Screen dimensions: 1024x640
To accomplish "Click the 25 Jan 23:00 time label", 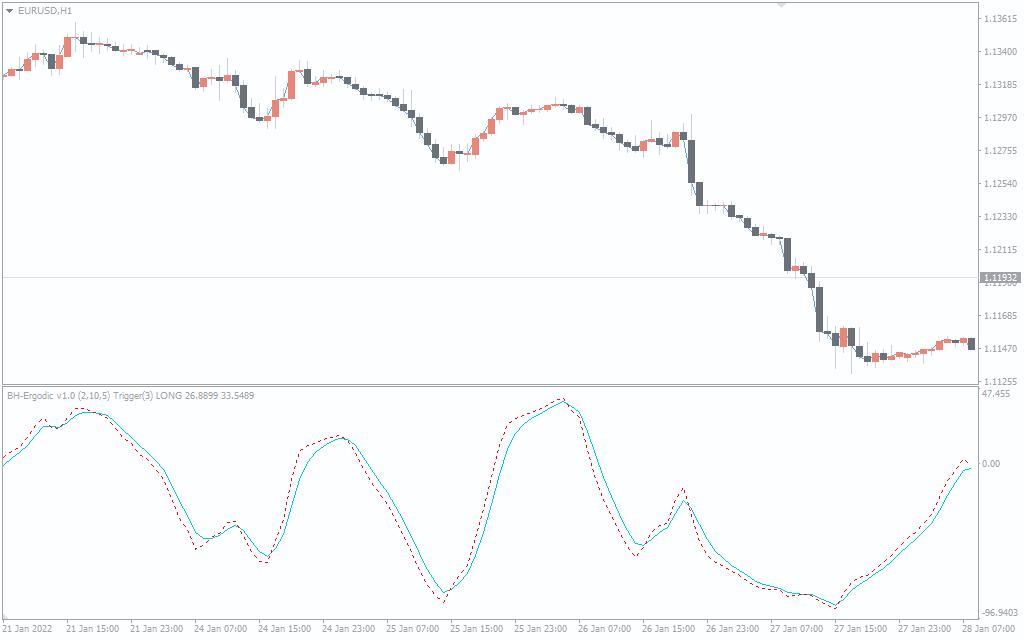I will (541, 629).
